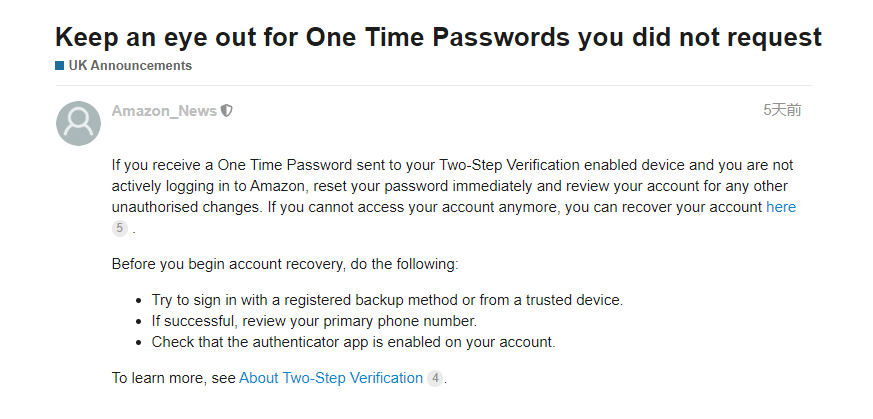Click the "Before you begin account recovery" line
873x419 pixels.
pyautogui.click(x=285, y=264)
